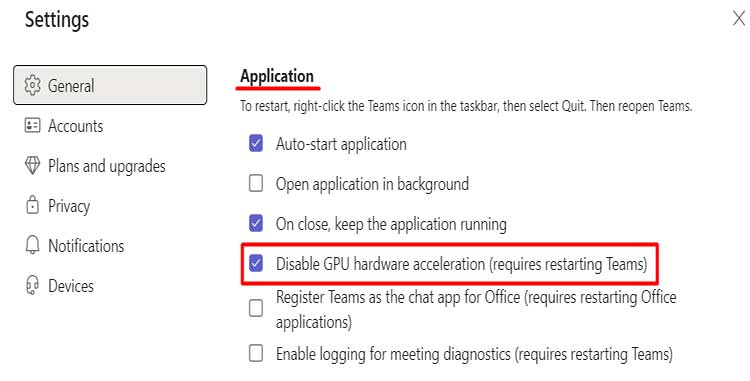Uncheck Disable GPU hardware acceleration

[256, 263]
